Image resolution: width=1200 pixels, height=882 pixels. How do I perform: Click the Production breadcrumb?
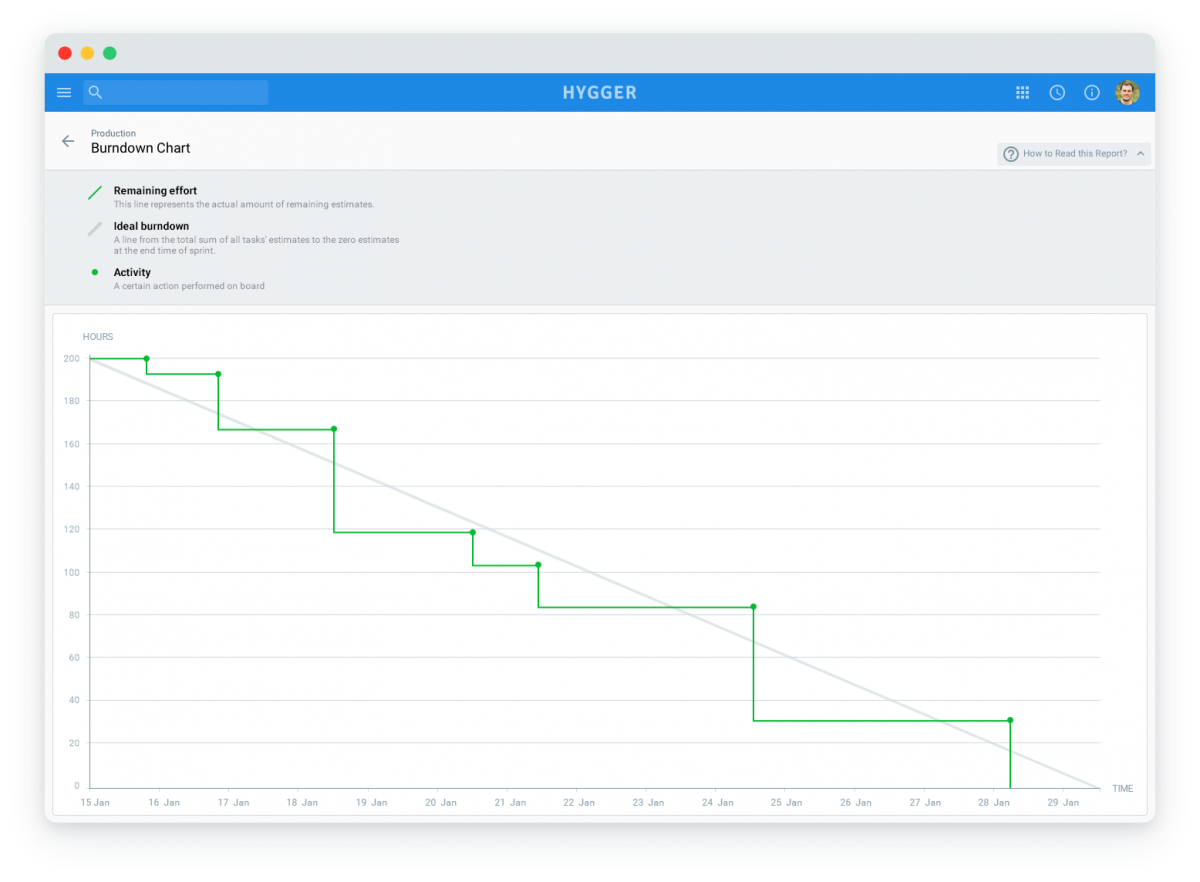[113, 133]
